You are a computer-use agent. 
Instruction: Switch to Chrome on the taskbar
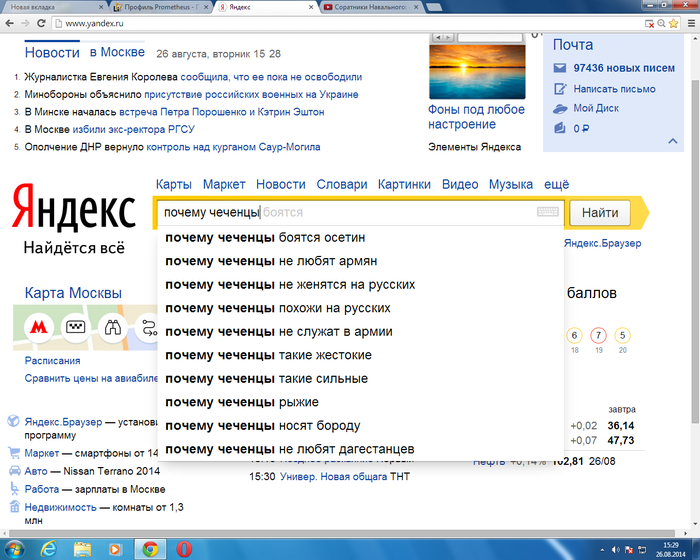[x=150, y=549]
